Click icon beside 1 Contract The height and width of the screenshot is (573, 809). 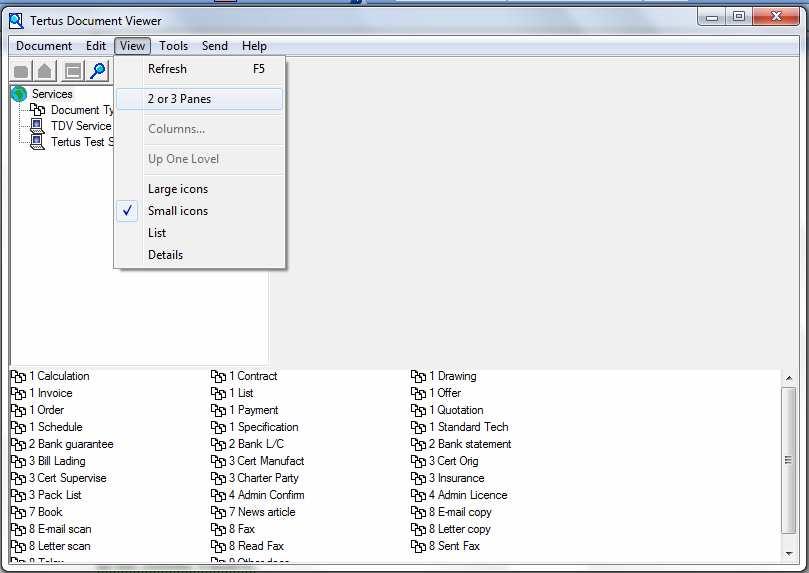tap(218, 376)
